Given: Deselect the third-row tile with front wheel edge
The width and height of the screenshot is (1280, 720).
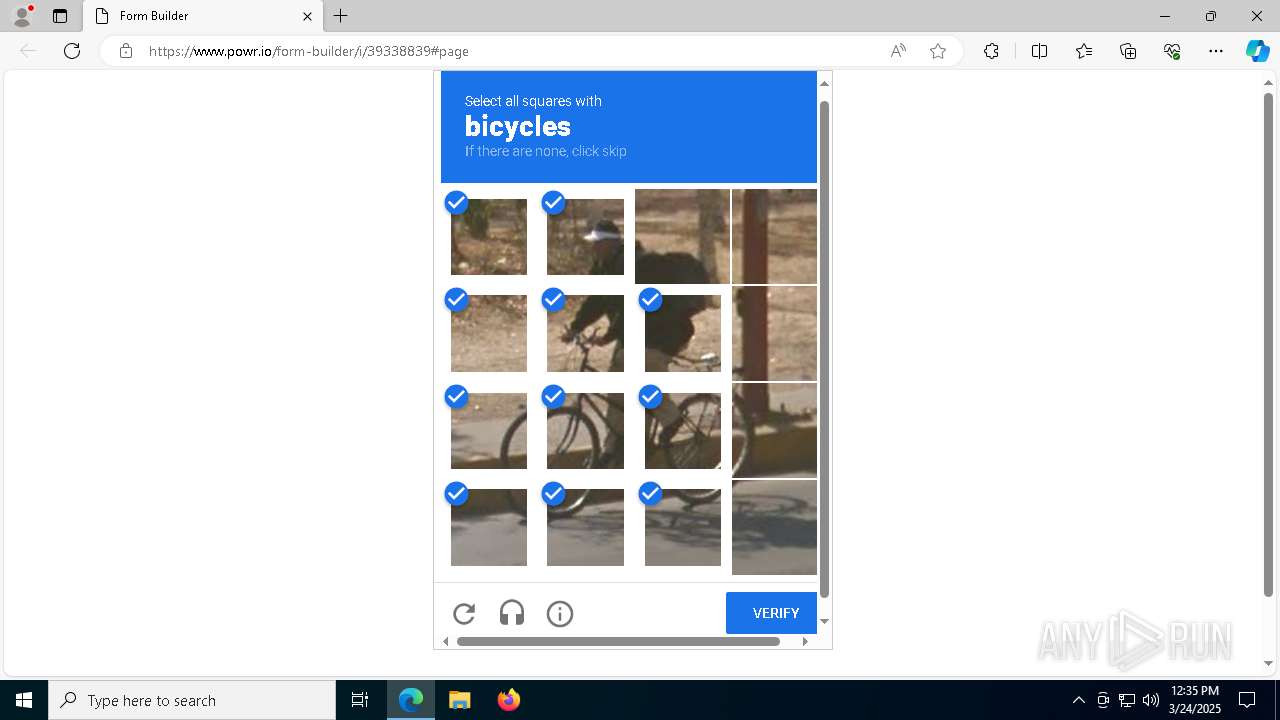Looking at the screenshot, I should coord(488,430).
